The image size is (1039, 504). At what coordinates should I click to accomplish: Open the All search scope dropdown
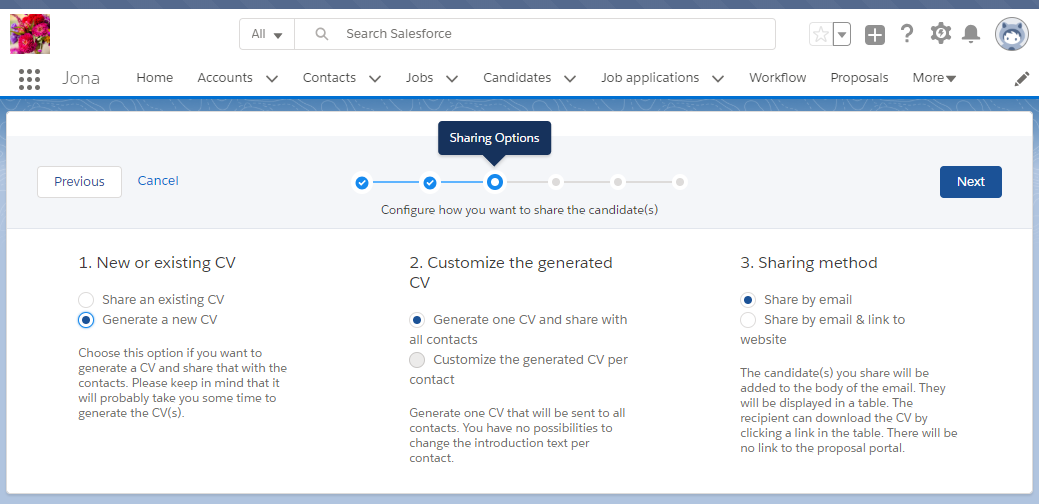pyautogui.click(x=267, y=34)
